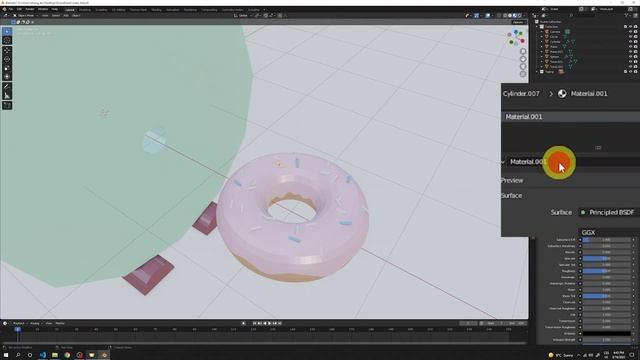Hide the Plane object in outliner
Viewport: 640px width, 360px height.
tap(630, 47)
